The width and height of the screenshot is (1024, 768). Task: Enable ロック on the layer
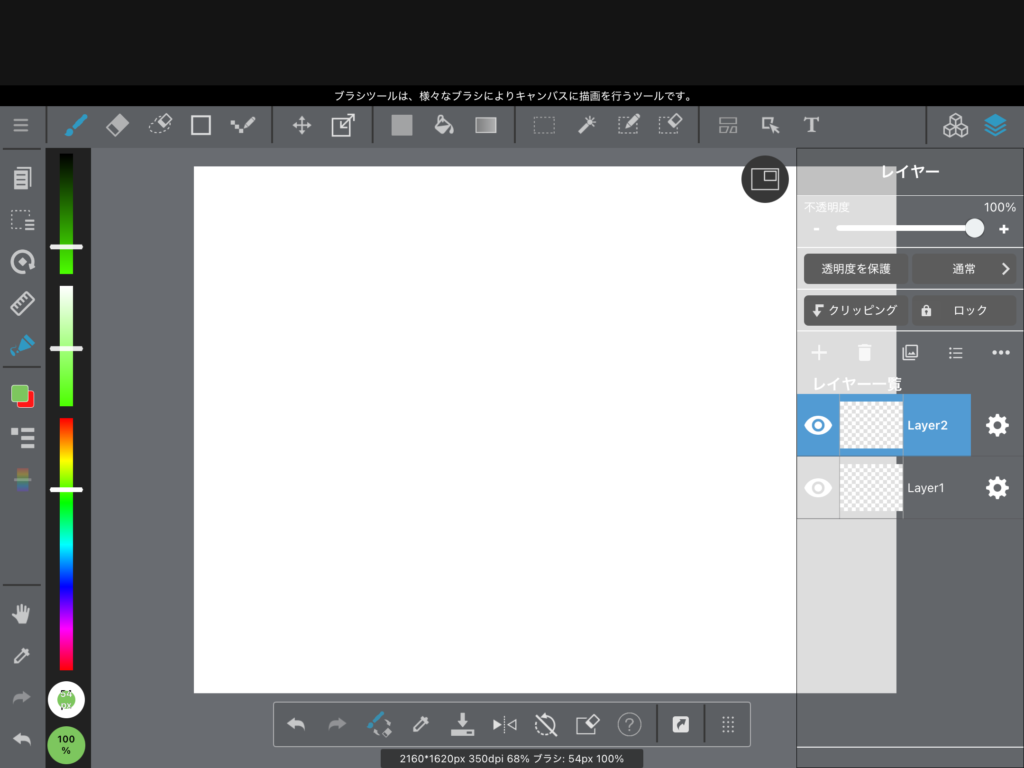(963, 310)
